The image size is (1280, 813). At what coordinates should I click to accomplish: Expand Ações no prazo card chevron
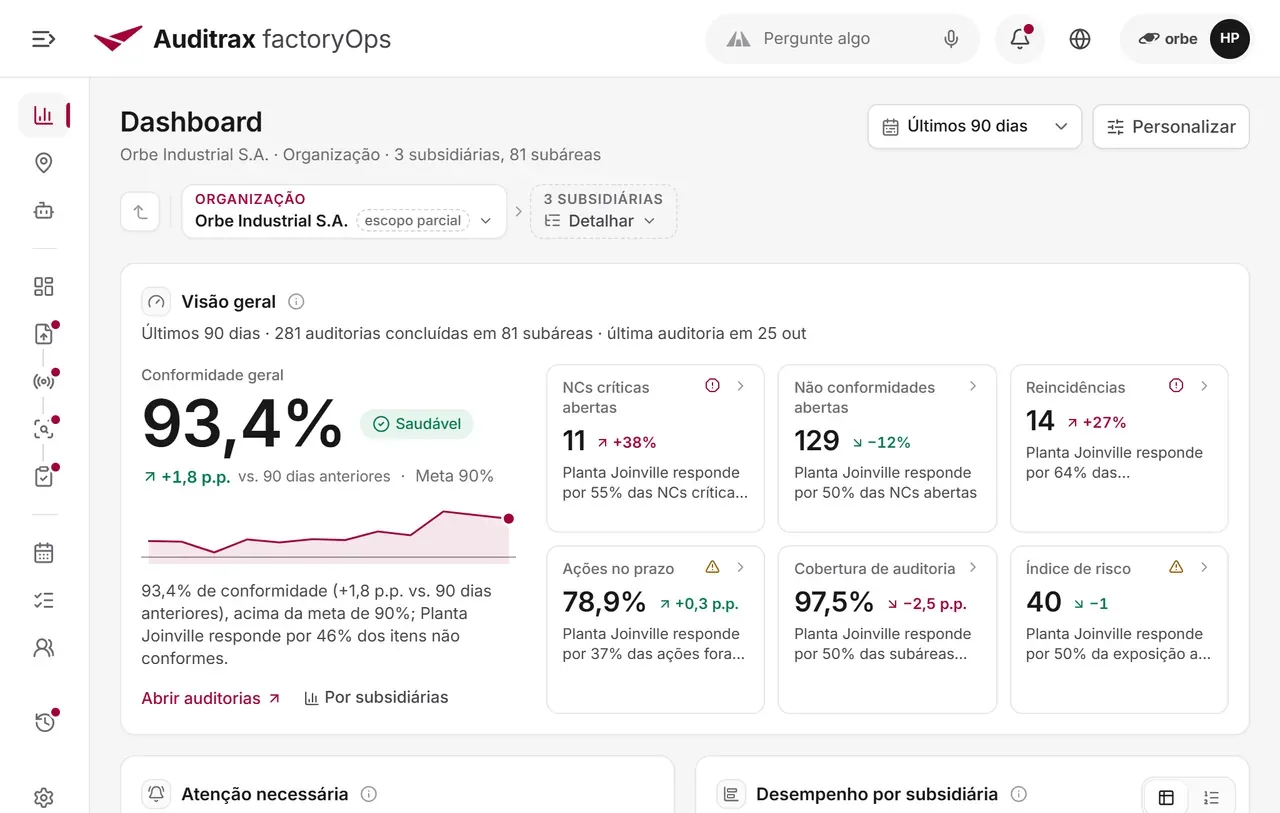[x=741, y=567]
